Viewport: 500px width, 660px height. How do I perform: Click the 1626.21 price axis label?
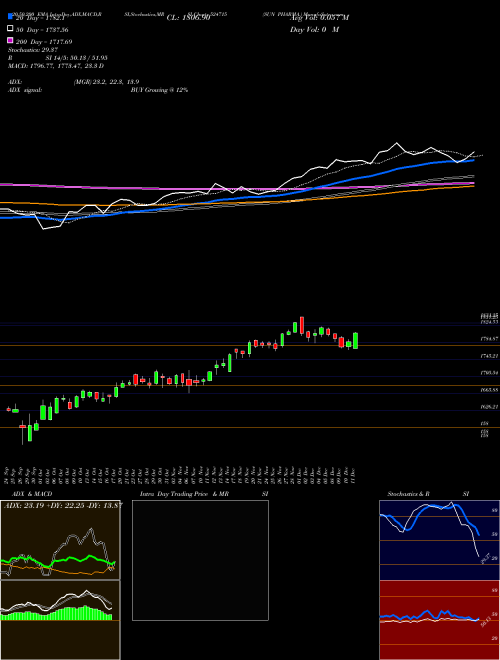[490, 407]
